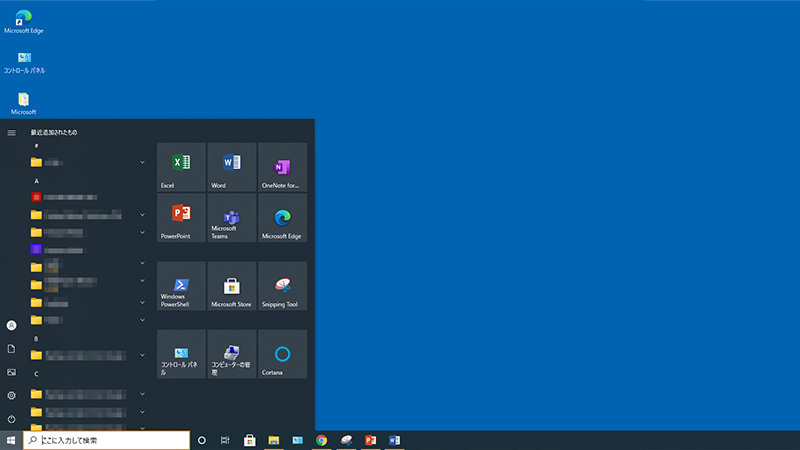800x450 pixels.
Task: Select the コントロール パネル desktop icon
Action: point(24,62)
